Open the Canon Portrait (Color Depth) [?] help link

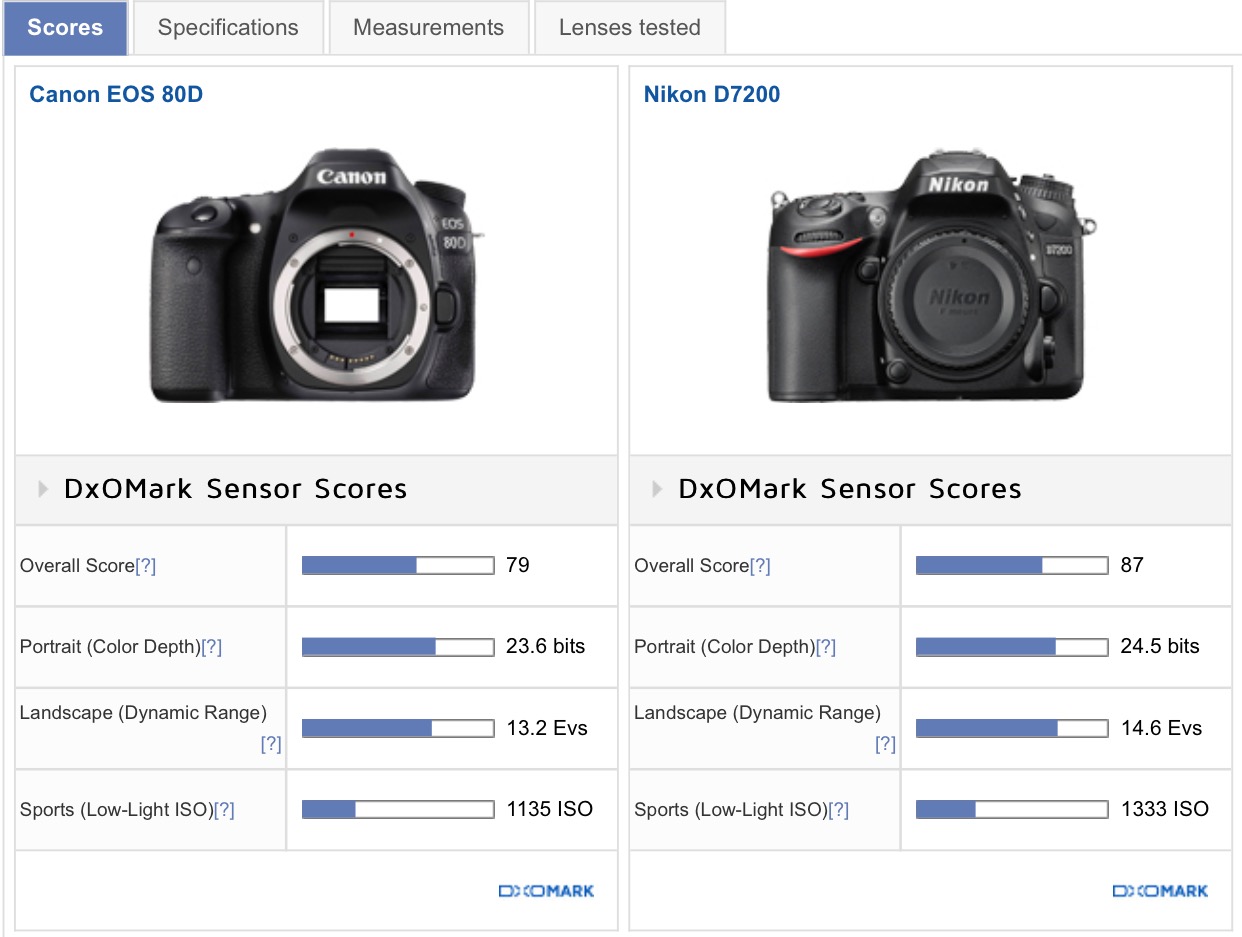click(212, 647)
